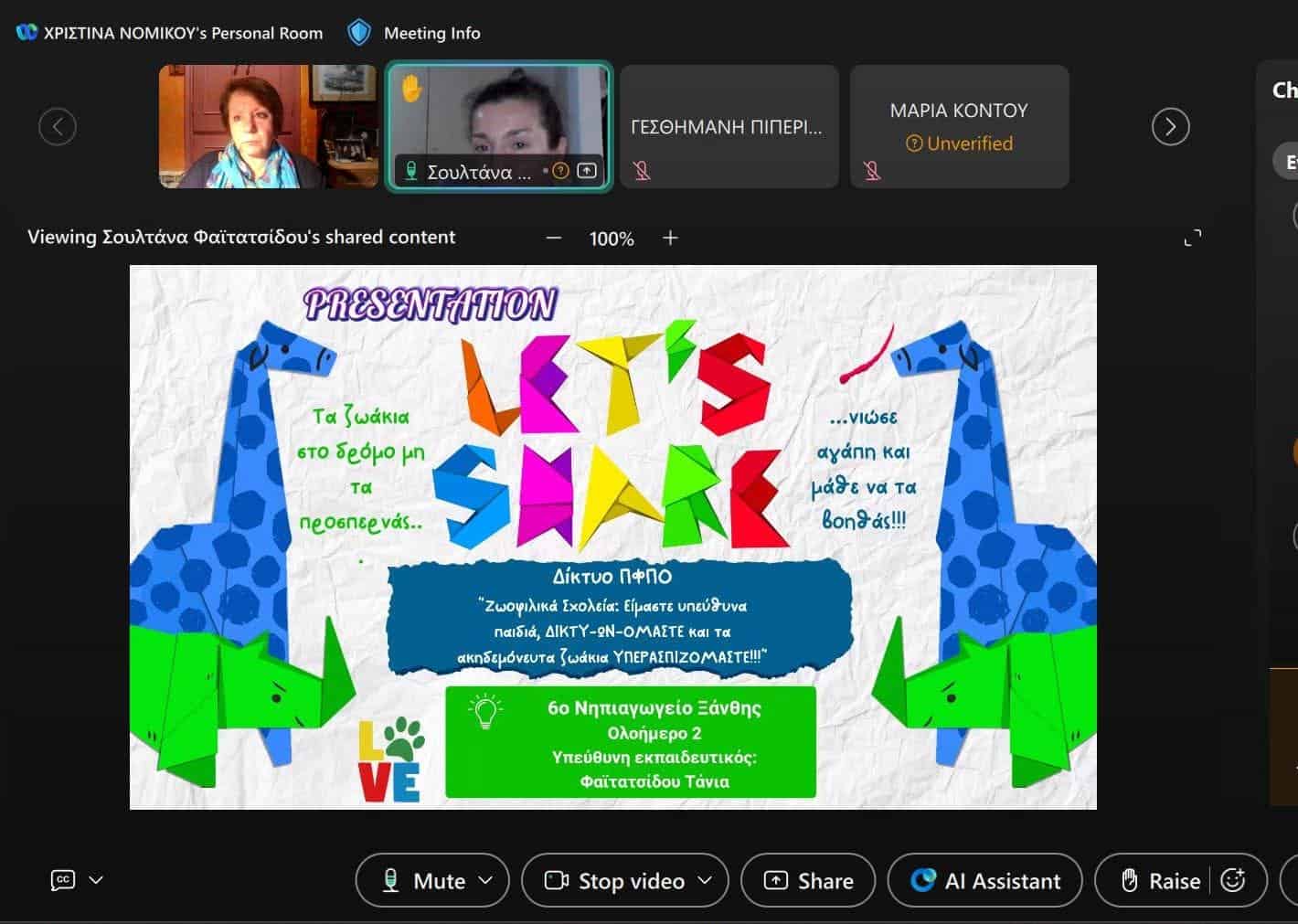1298x924 pixels.
Task: Click the Webex logo icon
Action: click(x=27, y=33)
